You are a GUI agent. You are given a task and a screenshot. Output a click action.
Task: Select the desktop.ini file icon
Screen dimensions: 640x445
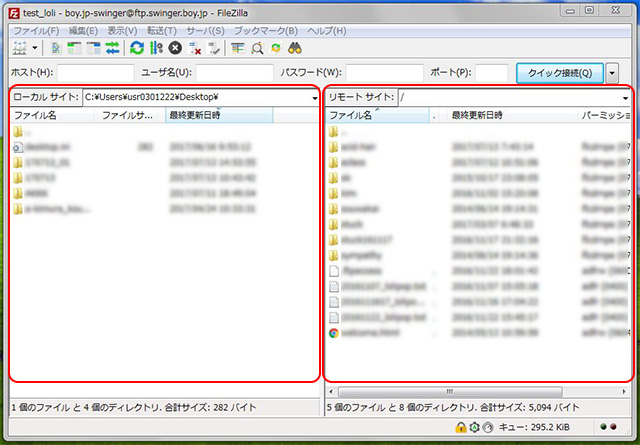point(18,147)
